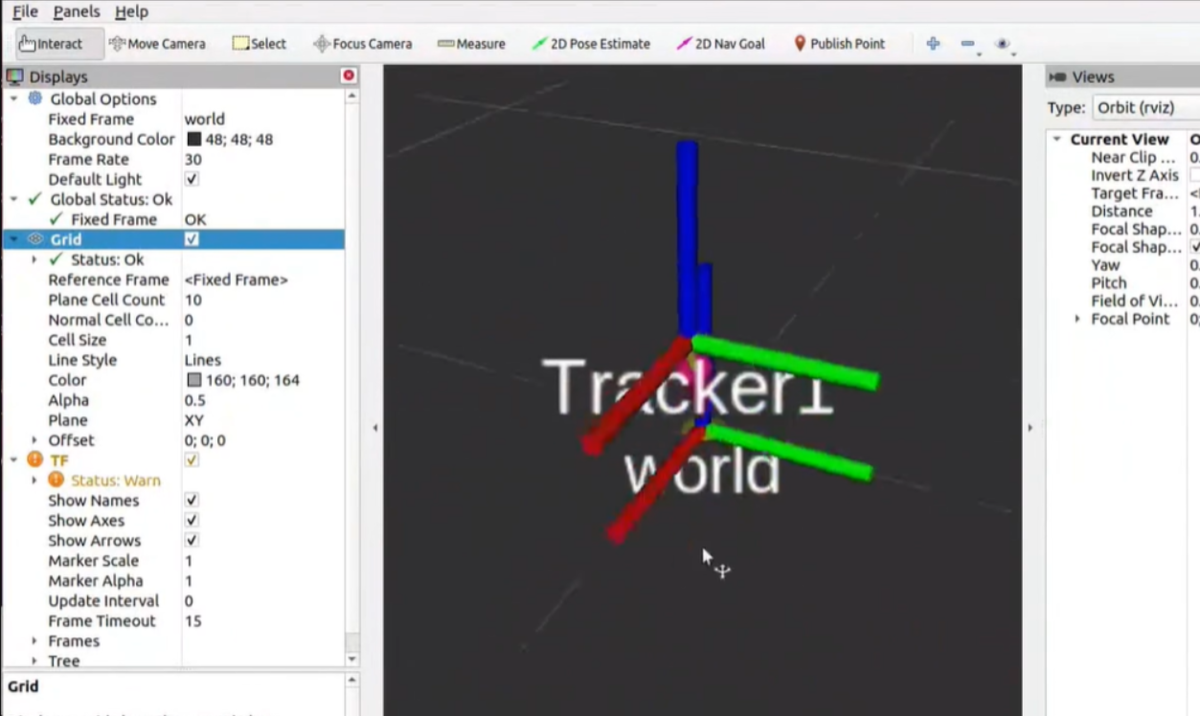Click the minus remove-tool icon
The image size is (1200, 716).
coord(968,44)
